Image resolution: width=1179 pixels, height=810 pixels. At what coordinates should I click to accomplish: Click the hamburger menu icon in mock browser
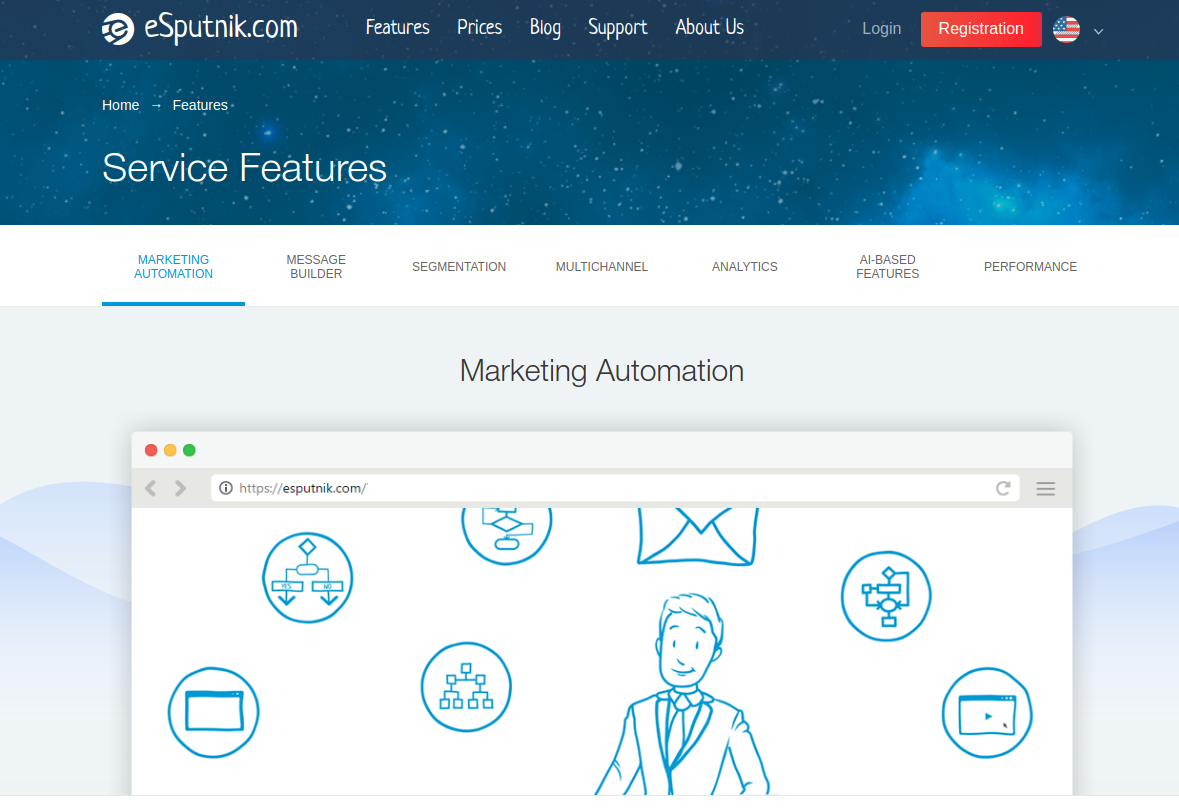tap(1045, 489)
